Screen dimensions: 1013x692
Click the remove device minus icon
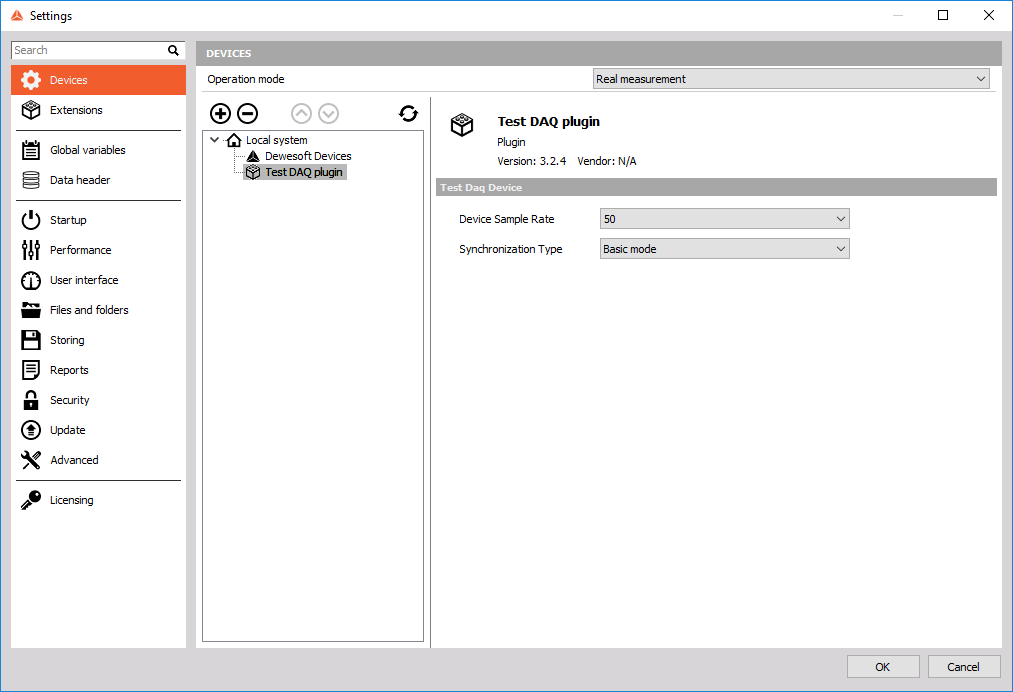click(247, 114)
